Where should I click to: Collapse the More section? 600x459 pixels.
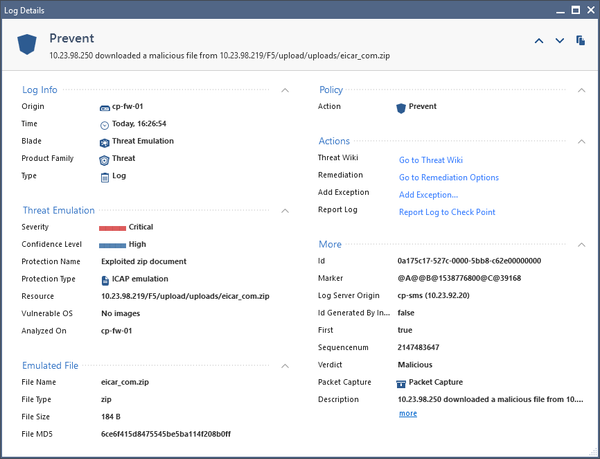pos(582,245)
